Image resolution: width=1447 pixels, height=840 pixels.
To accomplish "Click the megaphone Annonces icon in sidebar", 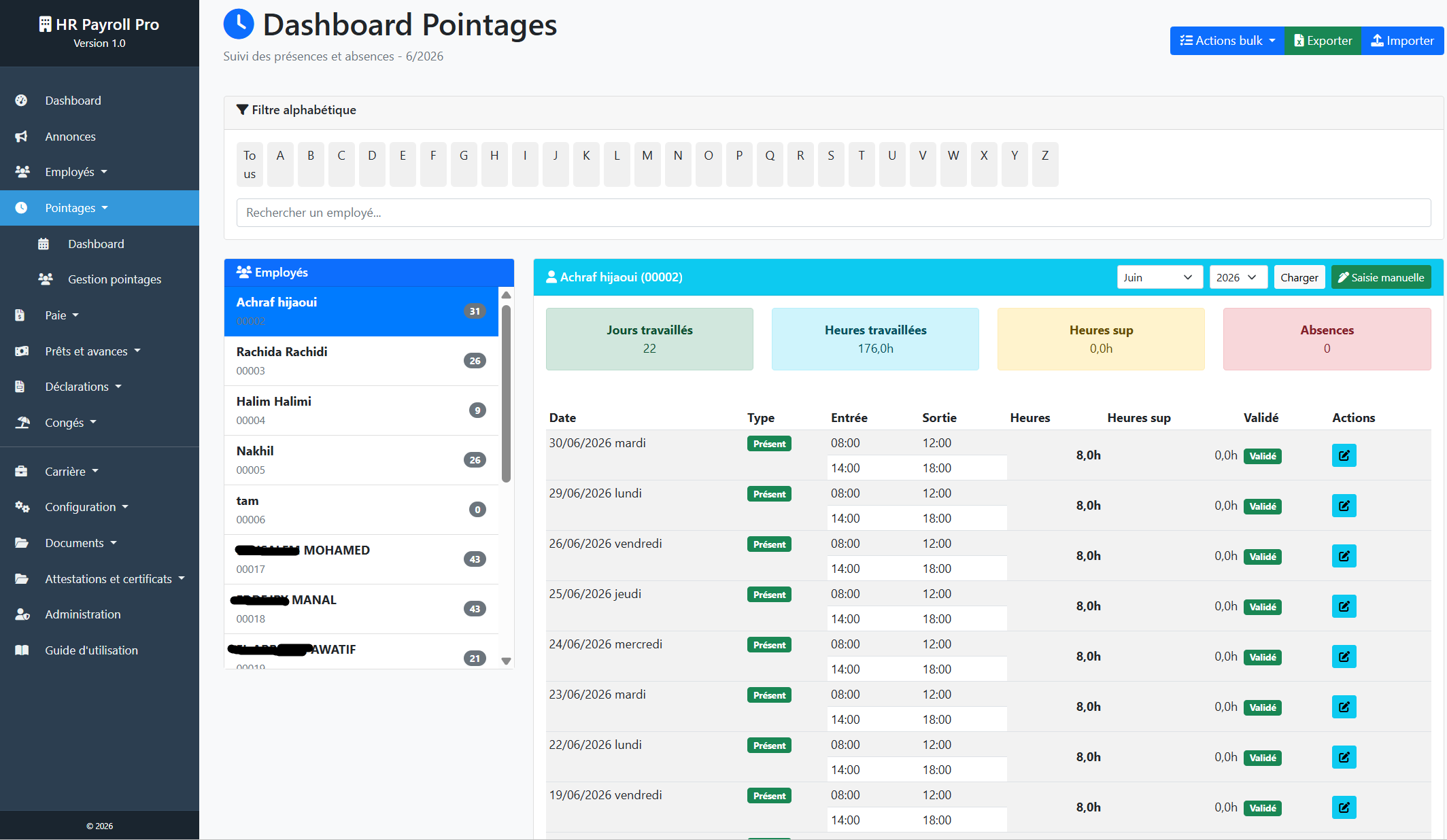I will pyautogui.click(x=22, y=137).
